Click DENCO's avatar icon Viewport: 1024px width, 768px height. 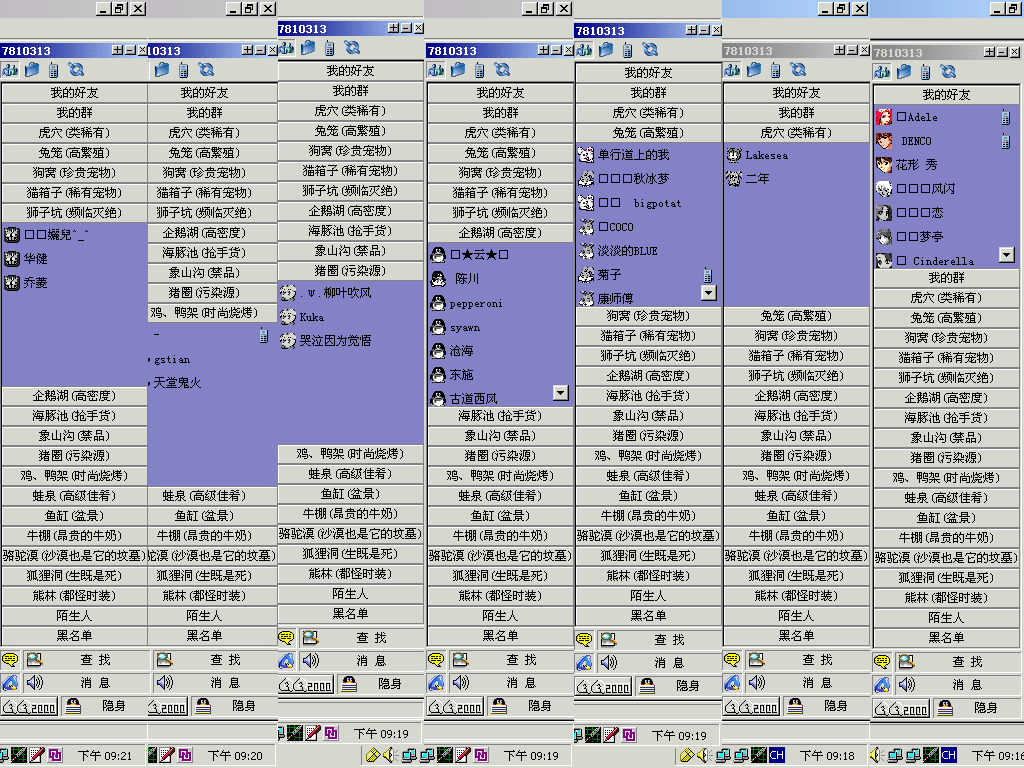coord(884,141)
